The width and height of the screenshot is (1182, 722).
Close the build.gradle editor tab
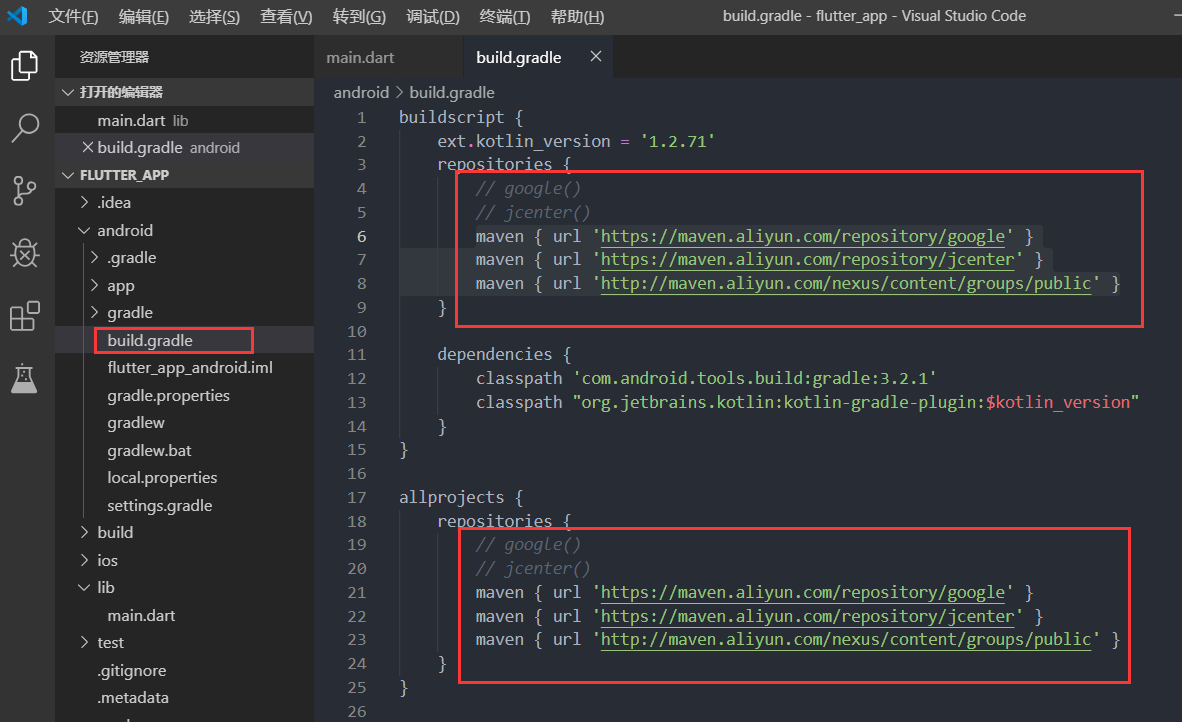(595, 57)
